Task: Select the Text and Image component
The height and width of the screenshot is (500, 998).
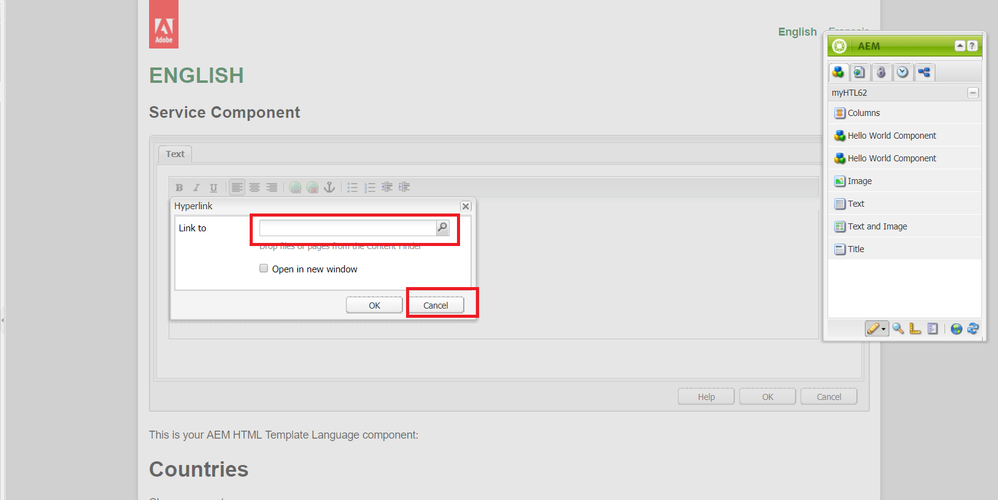Action: [877, 227]
